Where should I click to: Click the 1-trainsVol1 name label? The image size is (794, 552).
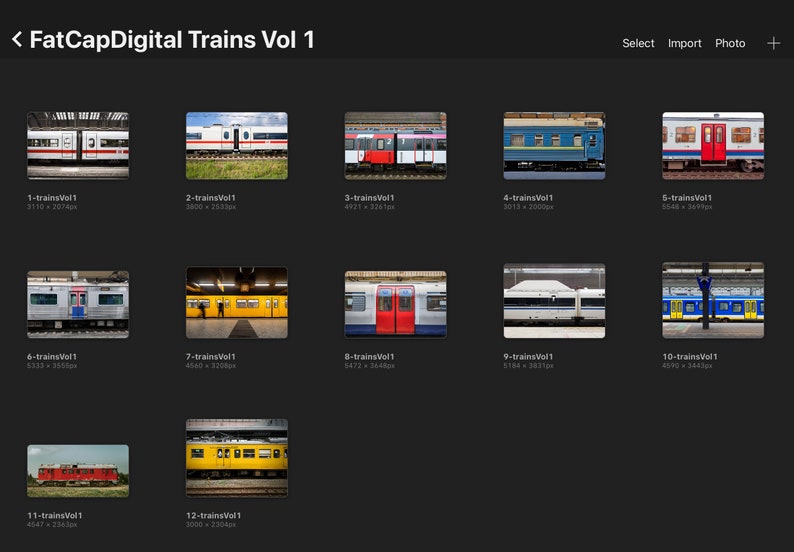52,198
